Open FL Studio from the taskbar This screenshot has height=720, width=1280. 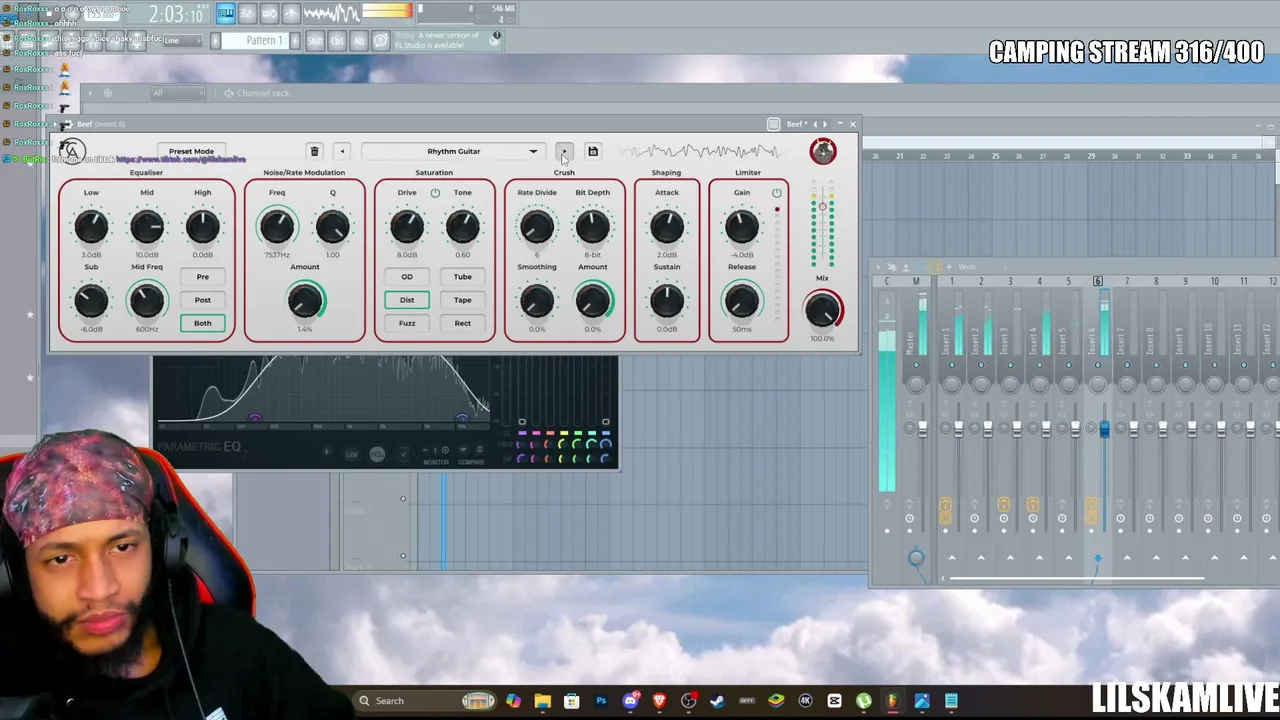[x=893, y=701]
